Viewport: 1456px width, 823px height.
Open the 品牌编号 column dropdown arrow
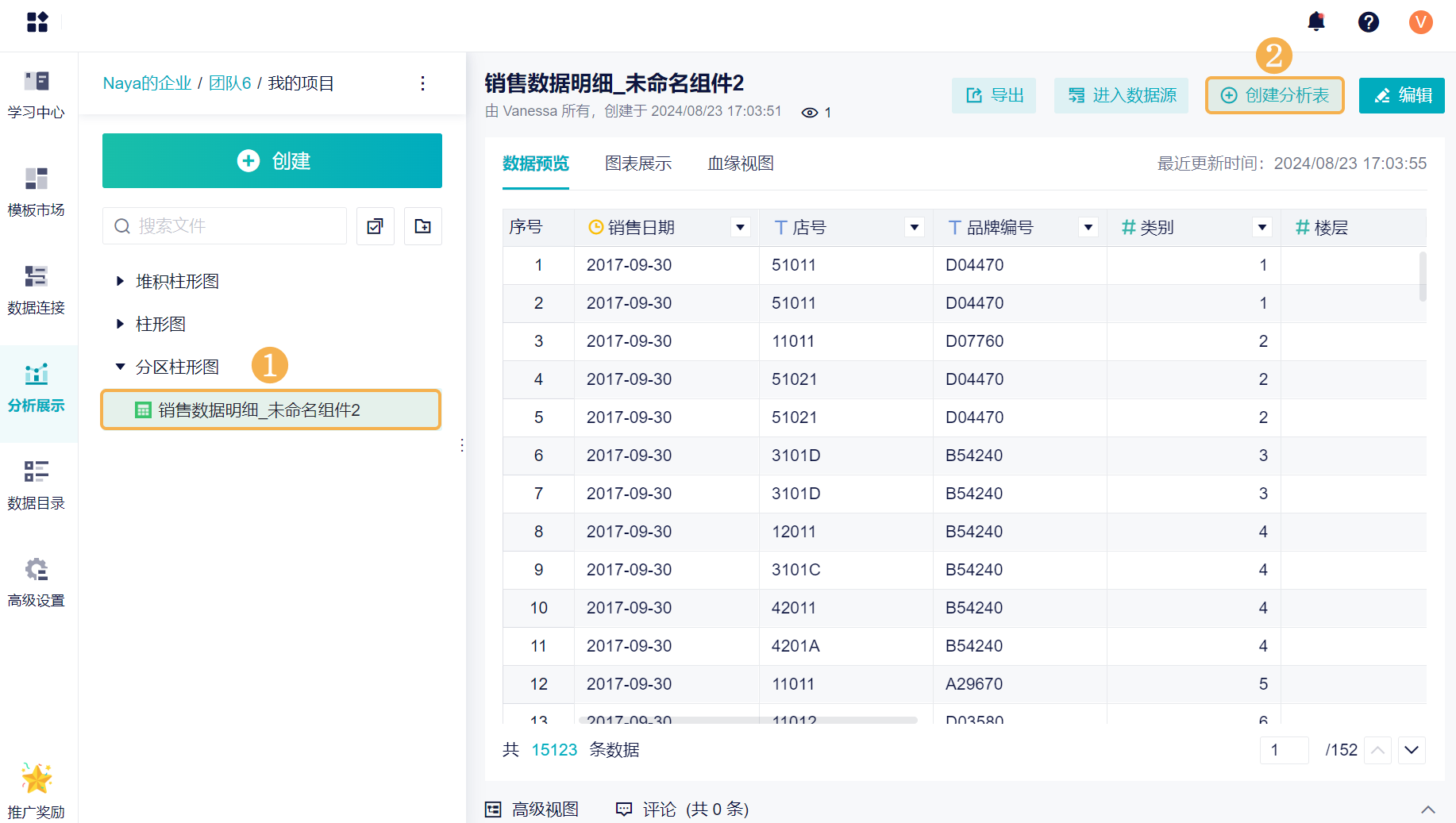coord(1088,228)
